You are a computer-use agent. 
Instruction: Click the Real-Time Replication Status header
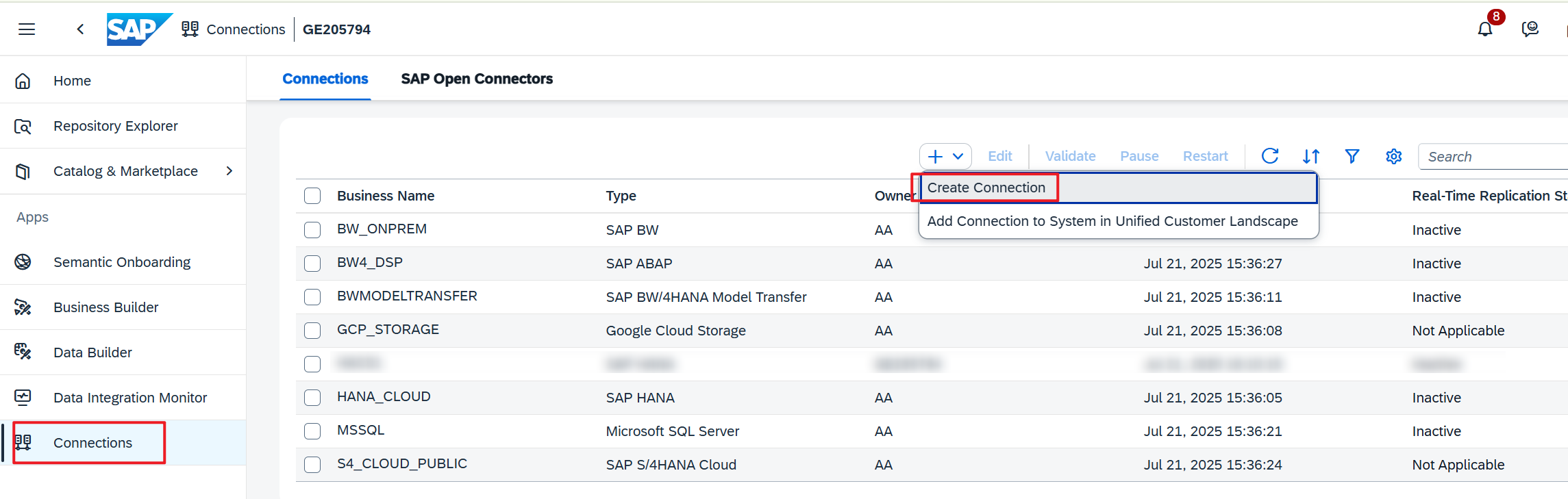(1490, 196)
